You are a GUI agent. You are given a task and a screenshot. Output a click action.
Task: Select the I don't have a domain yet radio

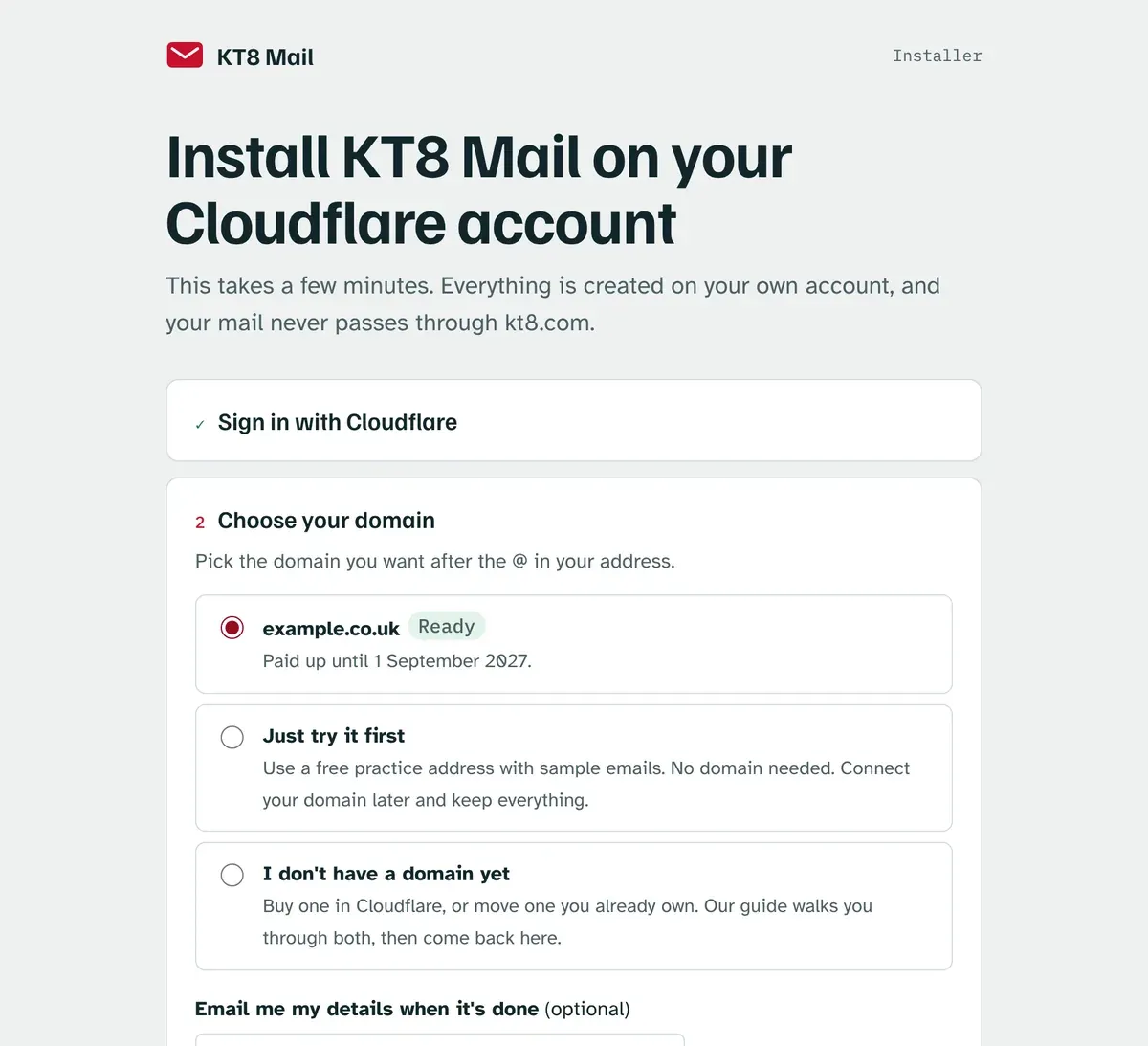point(232,875)
